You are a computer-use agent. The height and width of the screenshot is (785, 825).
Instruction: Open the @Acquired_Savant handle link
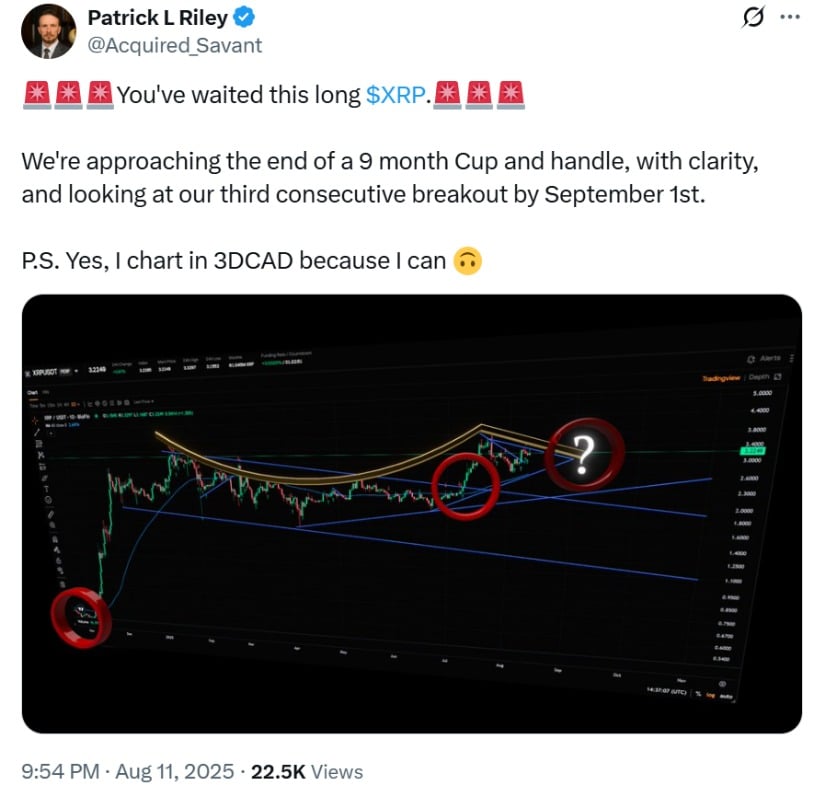pos(175,44)
